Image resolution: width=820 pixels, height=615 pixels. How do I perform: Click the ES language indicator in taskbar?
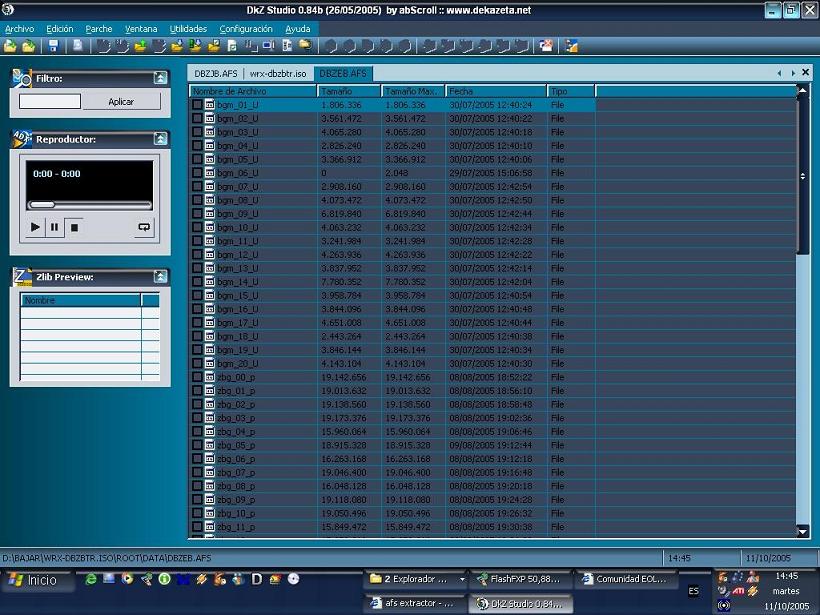(x=693, y=591)
